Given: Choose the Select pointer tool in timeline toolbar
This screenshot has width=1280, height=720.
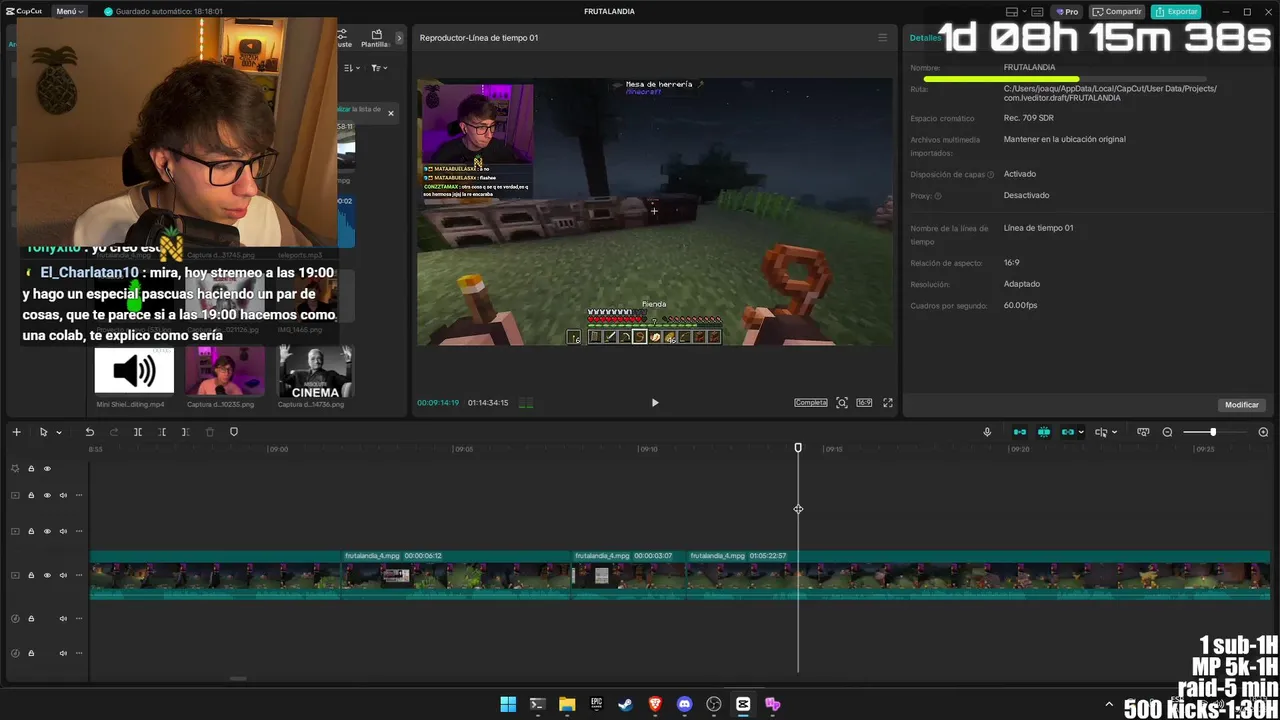Looking at the screenshot, I should [43, 432].
